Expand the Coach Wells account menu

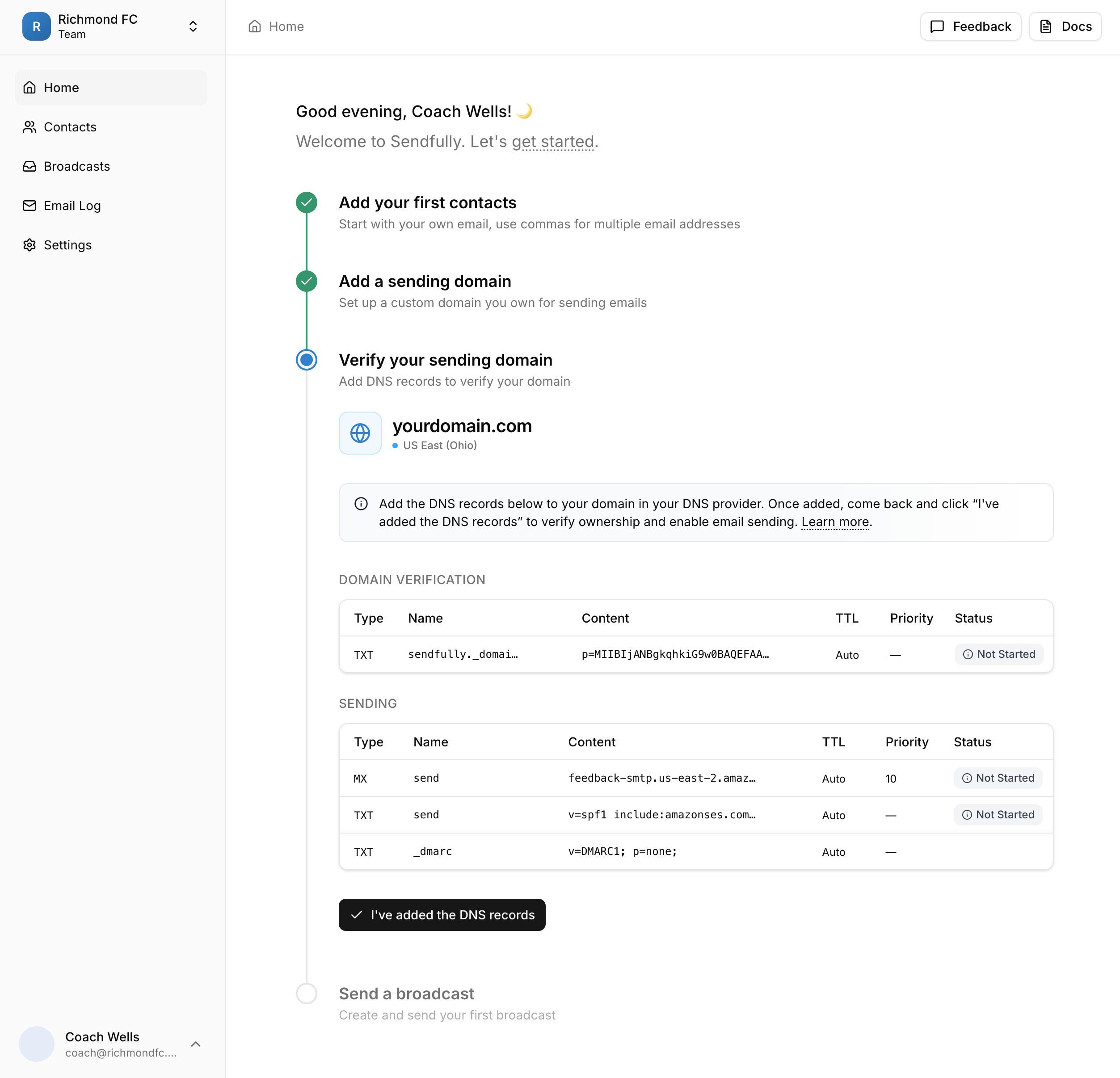pyautogui.click(x=195, y=1044)
